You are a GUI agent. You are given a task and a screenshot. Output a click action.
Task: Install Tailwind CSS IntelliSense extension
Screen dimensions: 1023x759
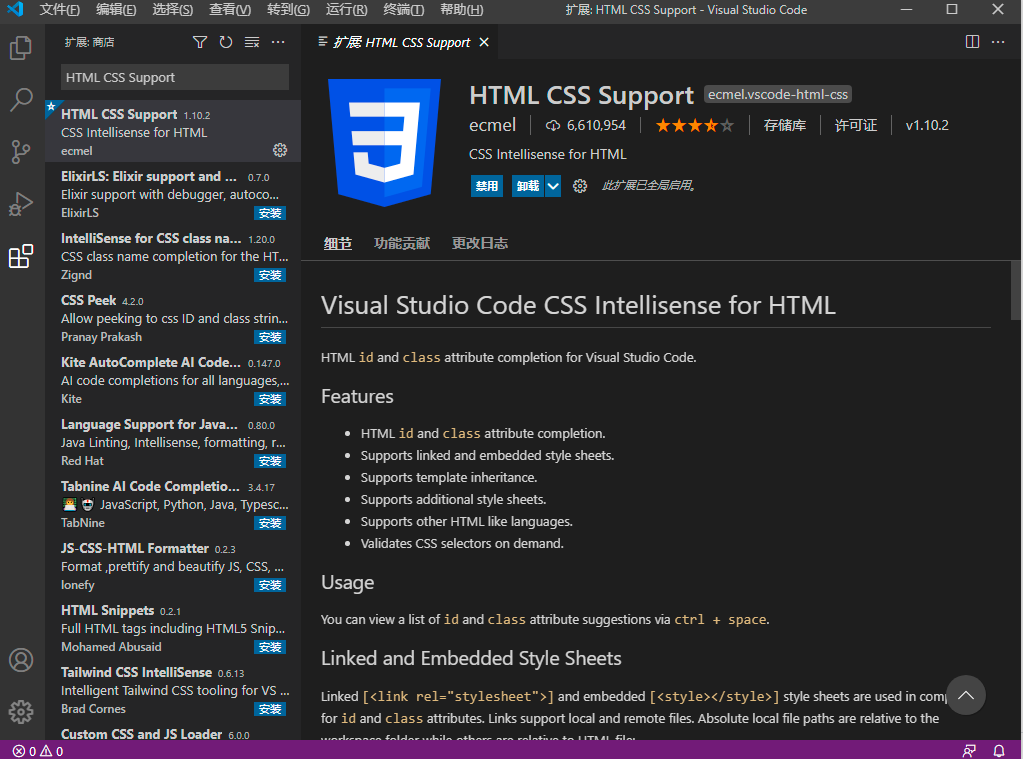[270, 709]
